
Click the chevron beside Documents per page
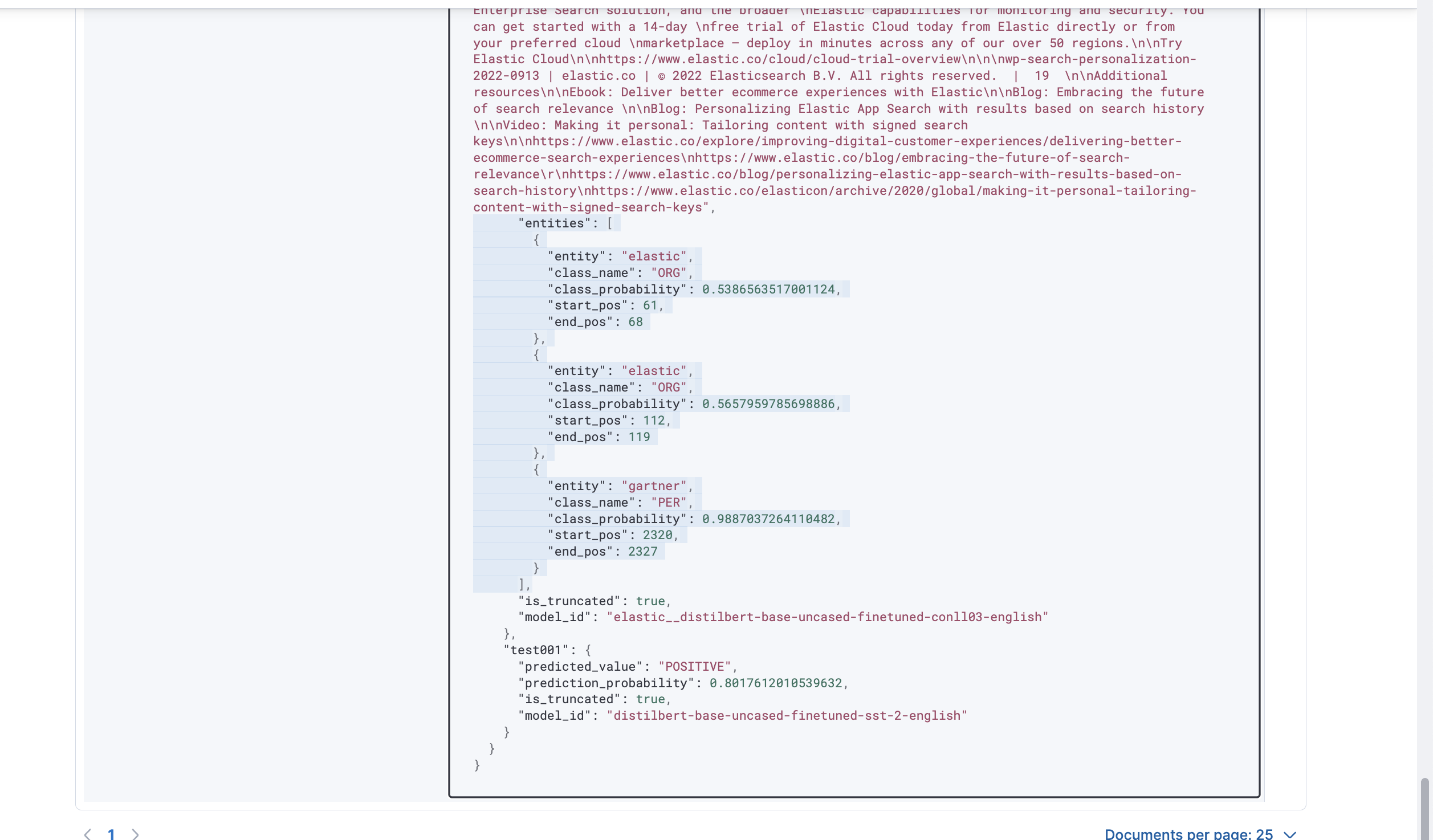pyautogui.click(x=1290, y=834)
